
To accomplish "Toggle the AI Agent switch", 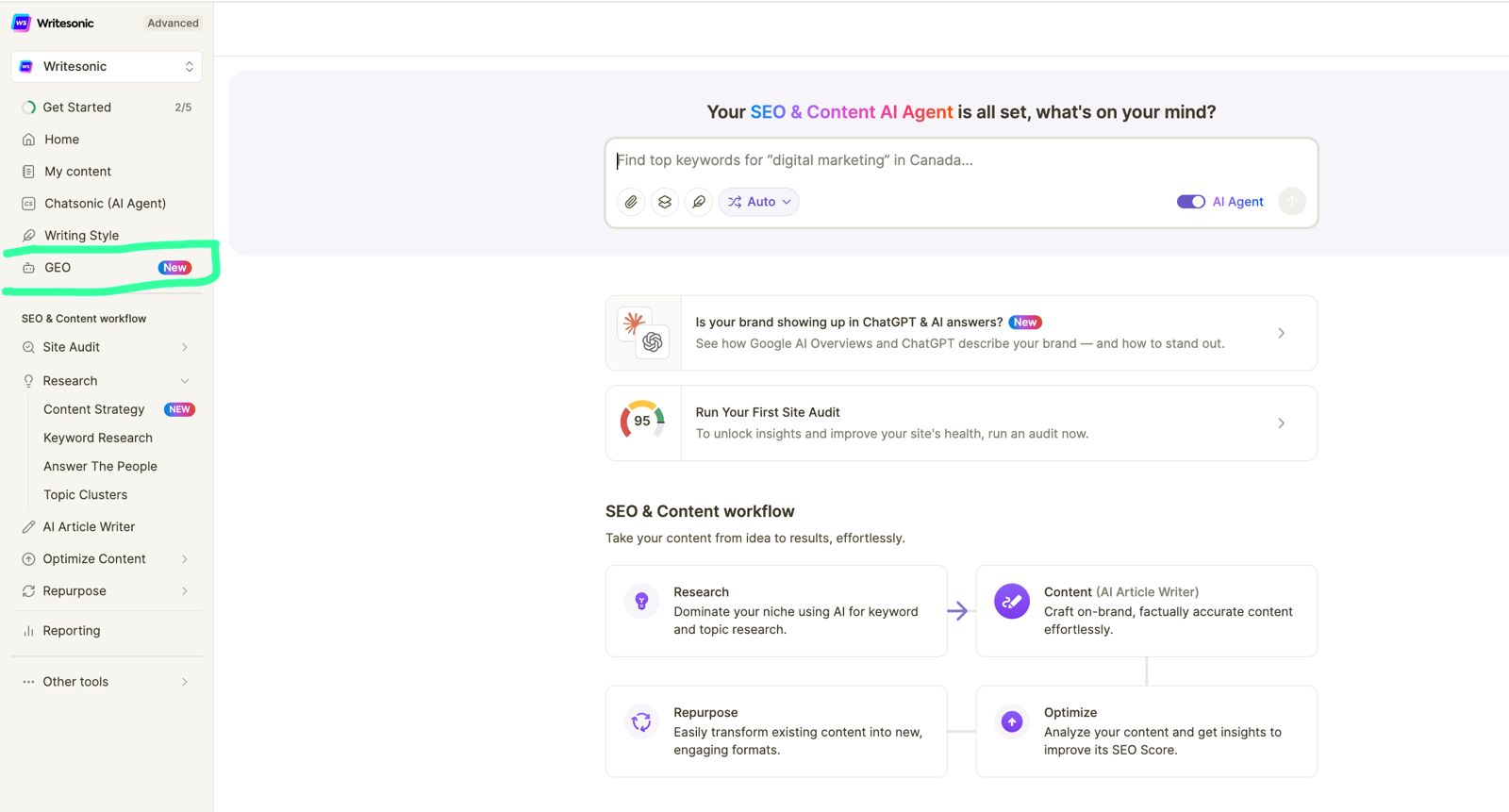I will [1191, 202].
